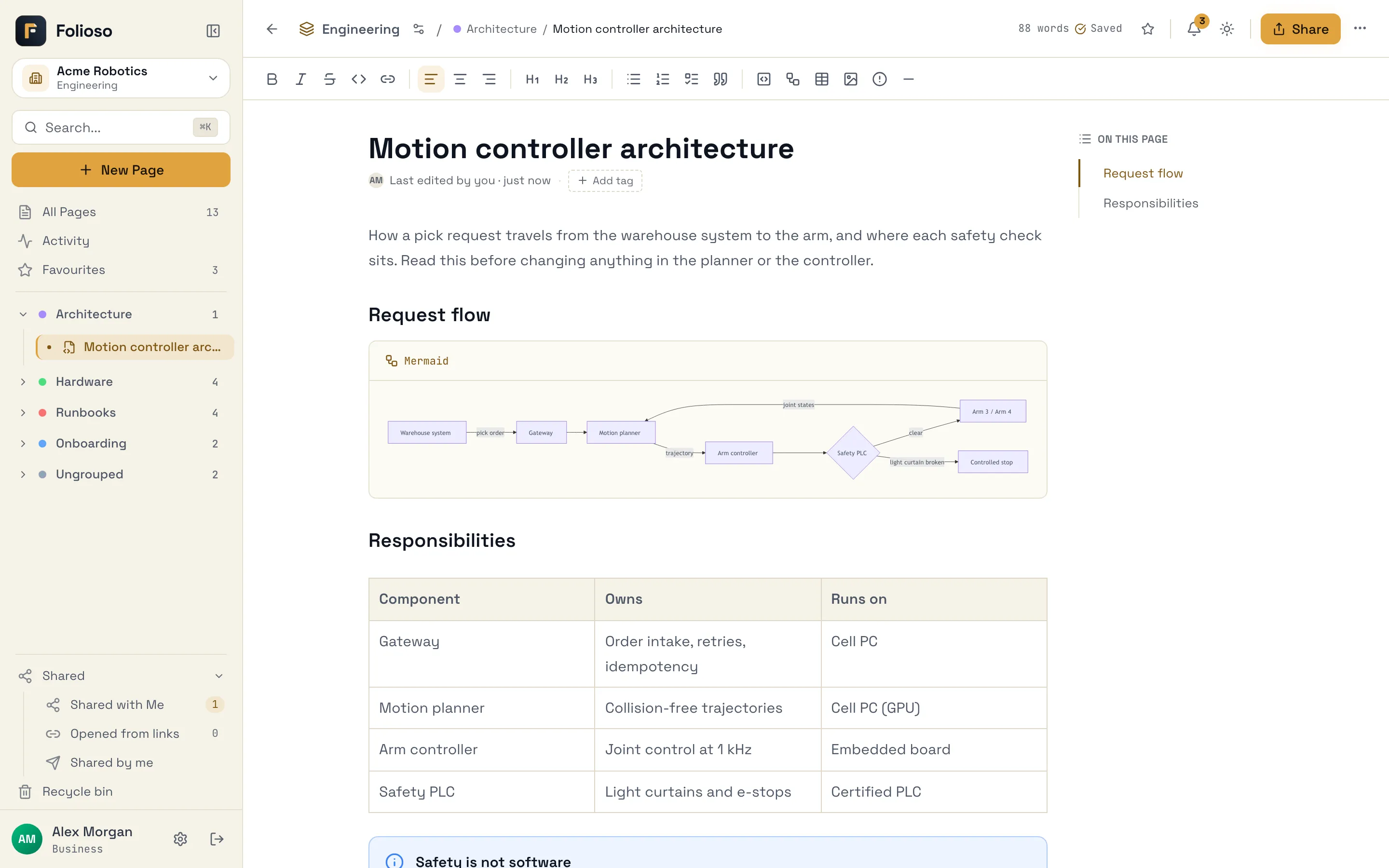Insert a Mermaid diagram block
The image size is (1389, 868).
point(793,79)
